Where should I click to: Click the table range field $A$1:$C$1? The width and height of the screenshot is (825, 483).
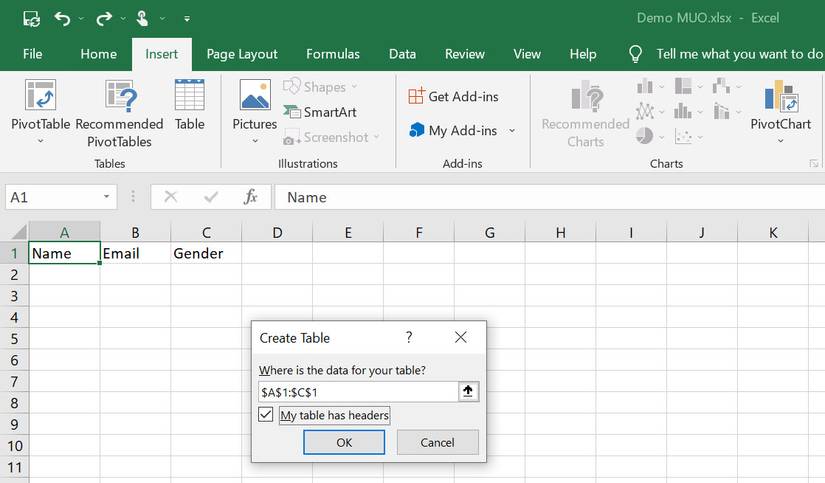[x=358, y=392]
